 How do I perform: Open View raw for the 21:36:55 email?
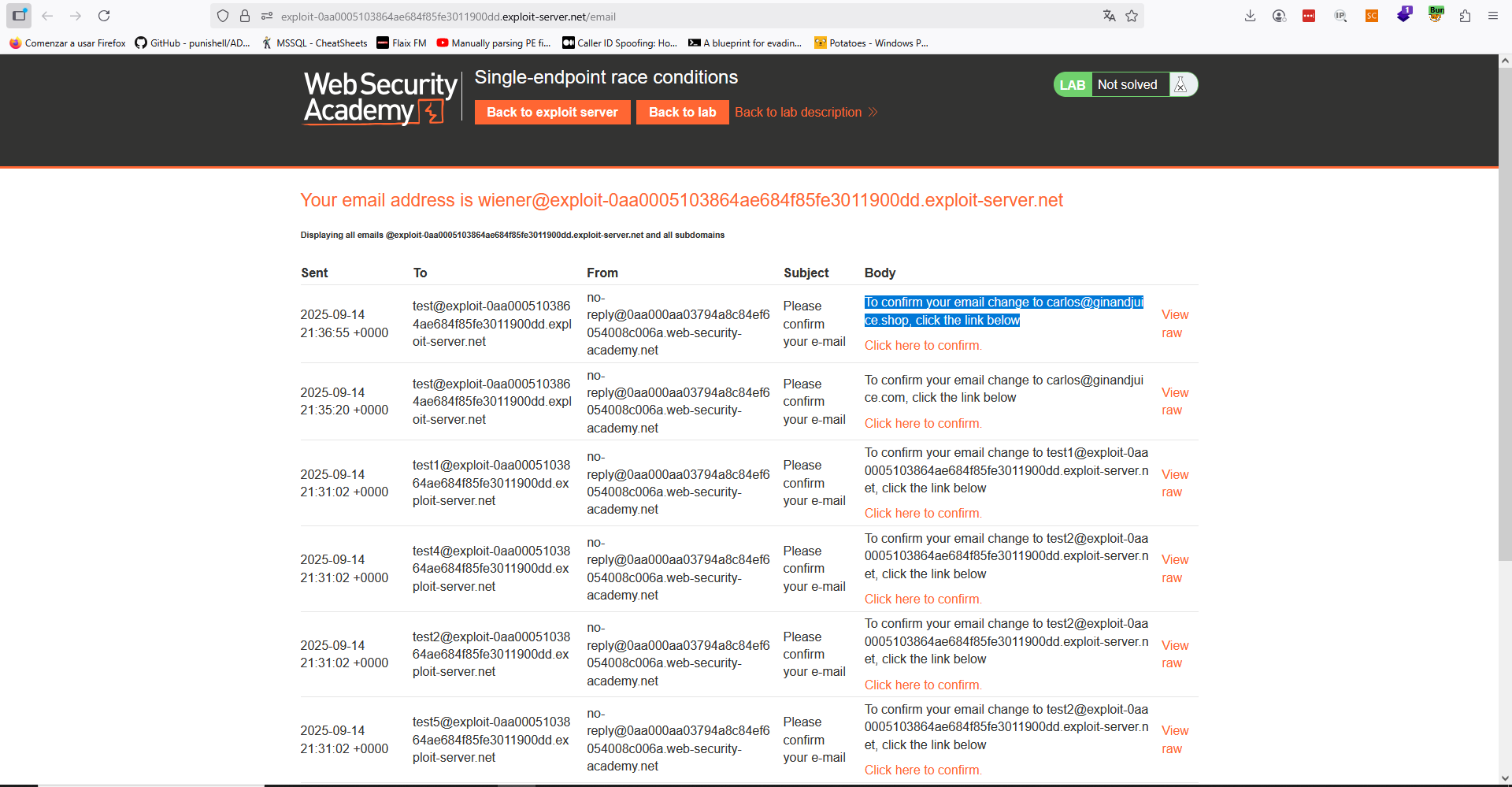1174,324
